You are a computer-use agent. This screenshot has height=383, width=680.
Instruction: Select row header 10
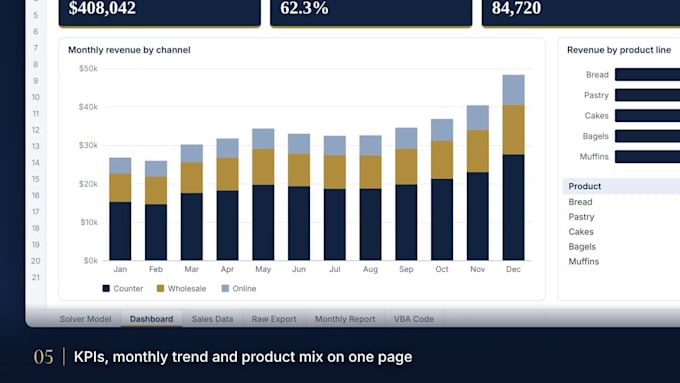tap(36, 97)
